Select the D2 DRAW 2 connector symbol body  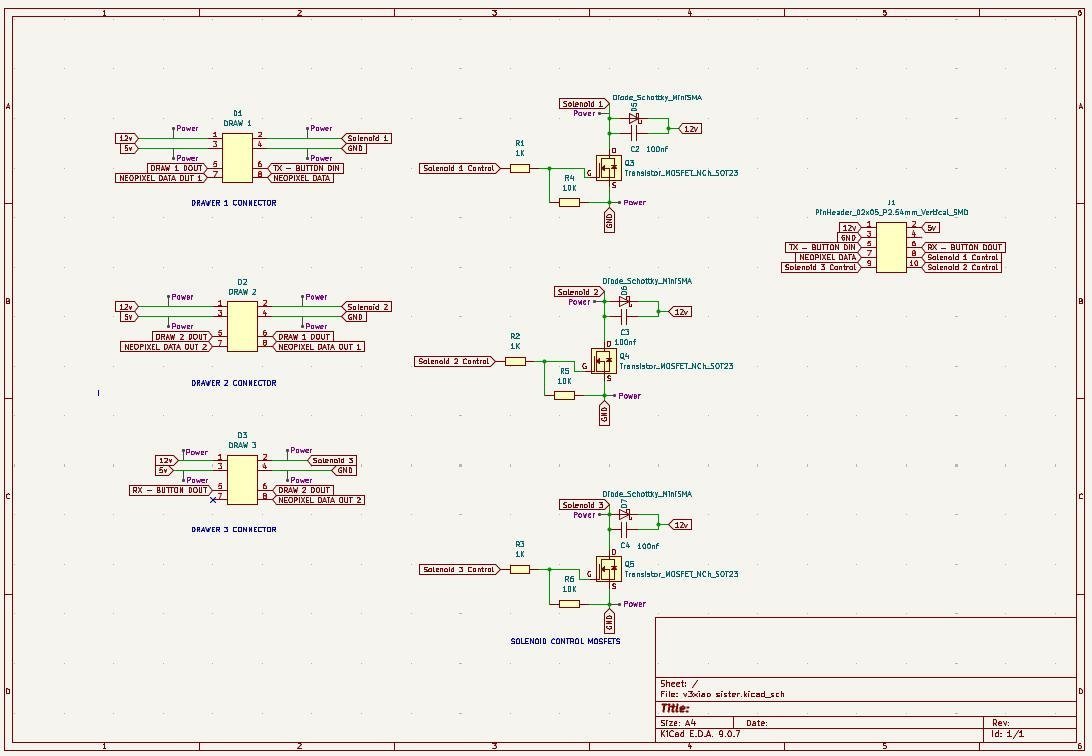pos(242,326)
